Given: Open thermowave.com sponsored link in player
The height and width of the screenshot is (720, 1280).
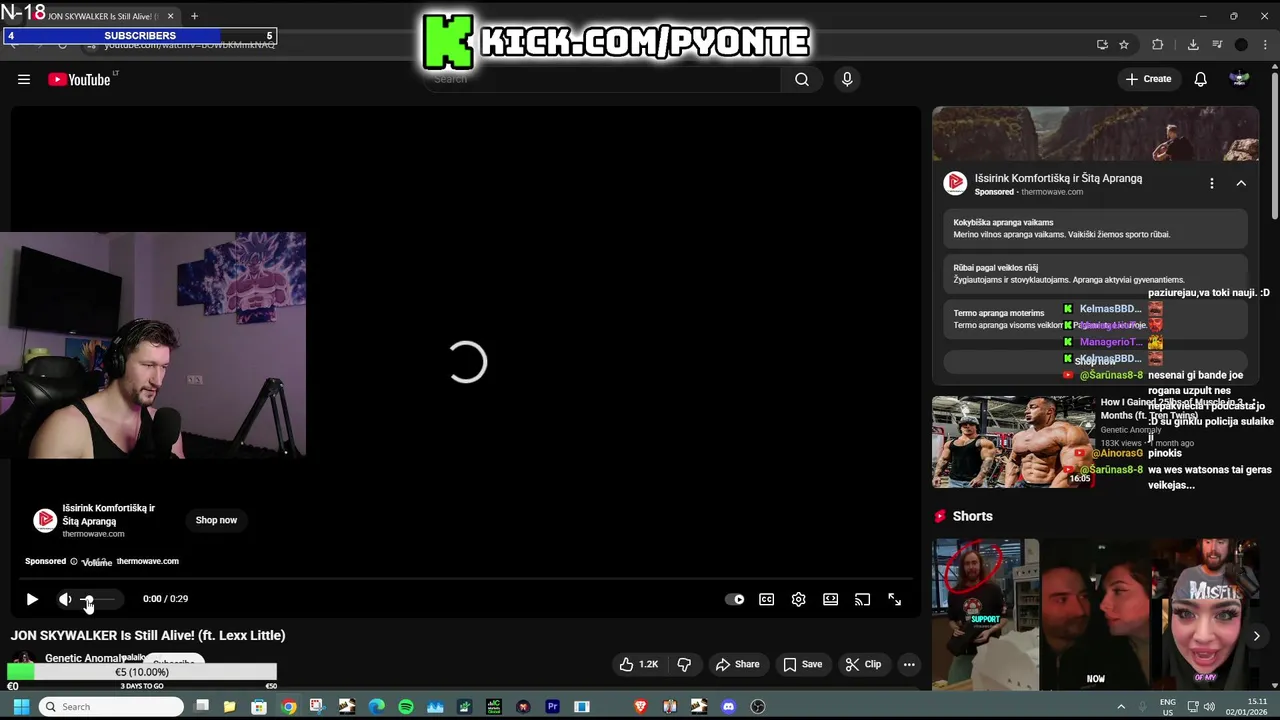Looking at the screenshot, I should click(x=148, y=561).
